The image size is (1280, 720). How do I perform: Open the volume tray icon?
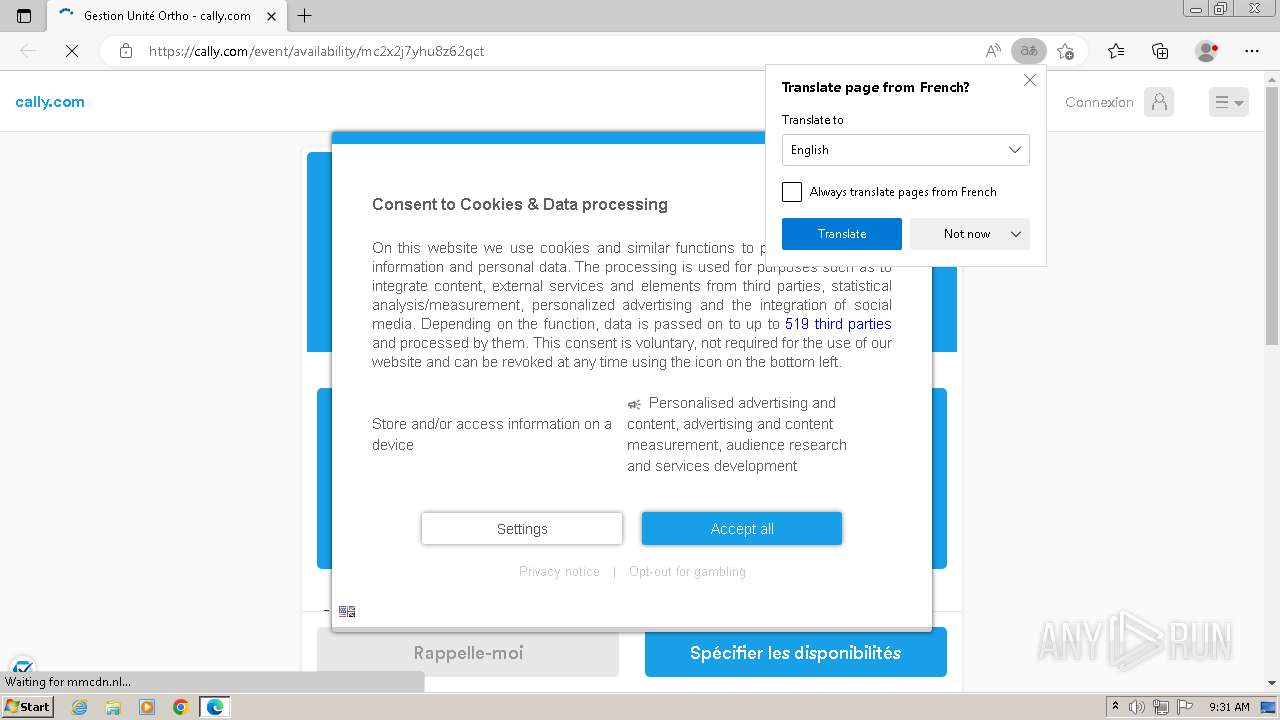1137,707
